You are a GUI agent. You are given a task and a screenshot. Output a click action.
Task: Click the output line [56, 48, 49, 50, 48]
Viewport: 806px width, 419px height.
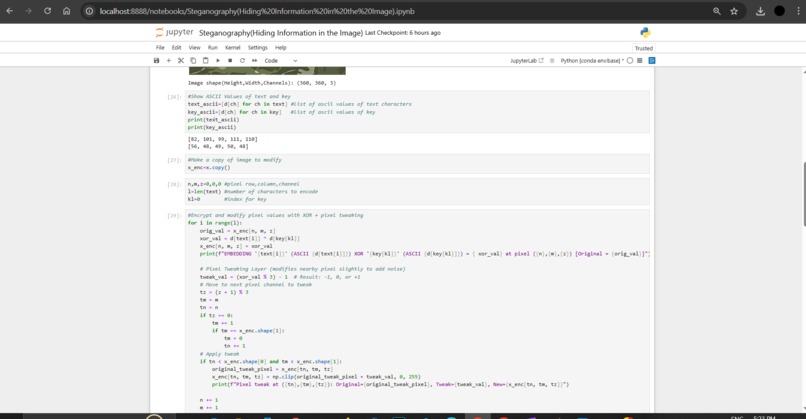[x=218, y=146]
